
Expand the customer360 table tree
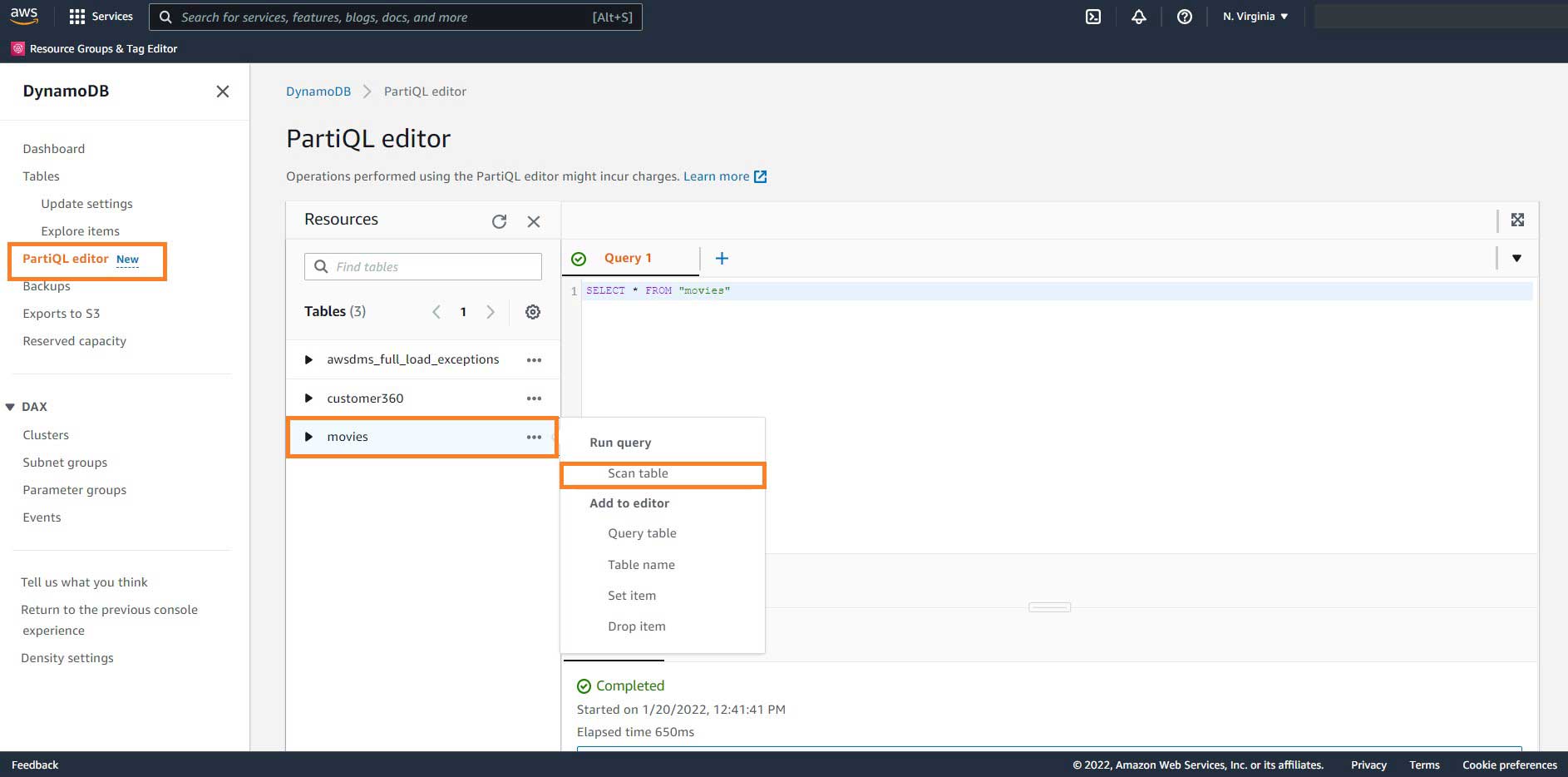[308, 398]
